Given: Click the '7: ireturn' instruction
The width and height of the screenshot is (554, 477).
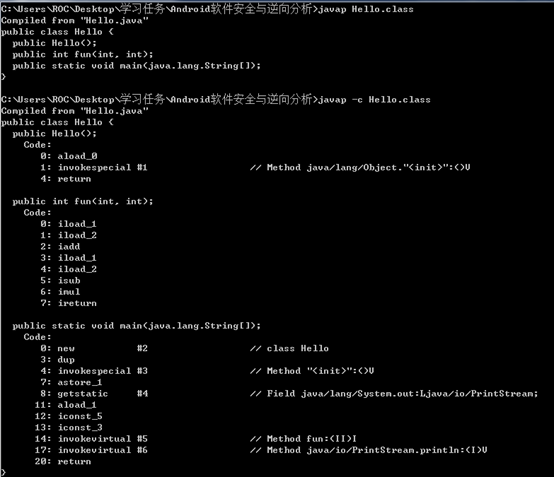Looking at the screenshot, I should [x=68, y=303].
